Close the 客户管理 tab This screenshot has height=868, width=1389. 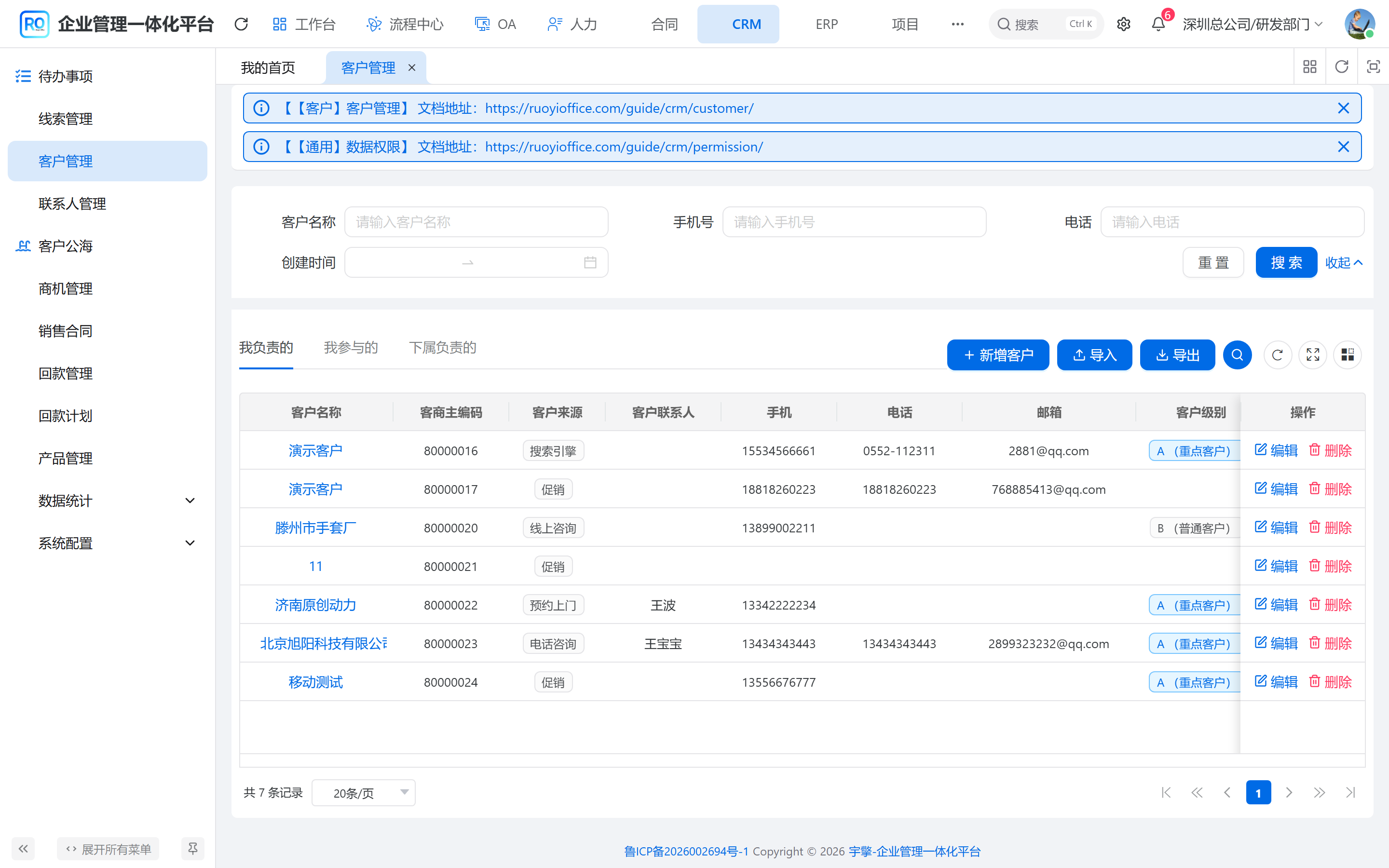click(x=411, y=68)
